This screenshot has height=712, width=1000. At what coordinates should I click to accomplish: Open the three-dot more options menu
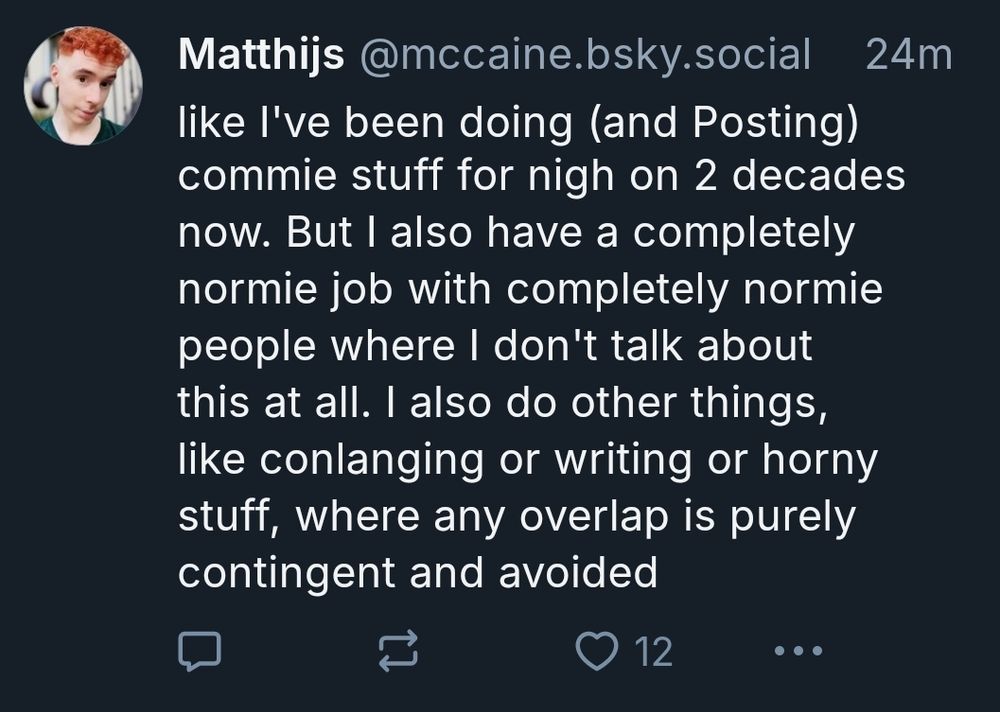(800, 652)
